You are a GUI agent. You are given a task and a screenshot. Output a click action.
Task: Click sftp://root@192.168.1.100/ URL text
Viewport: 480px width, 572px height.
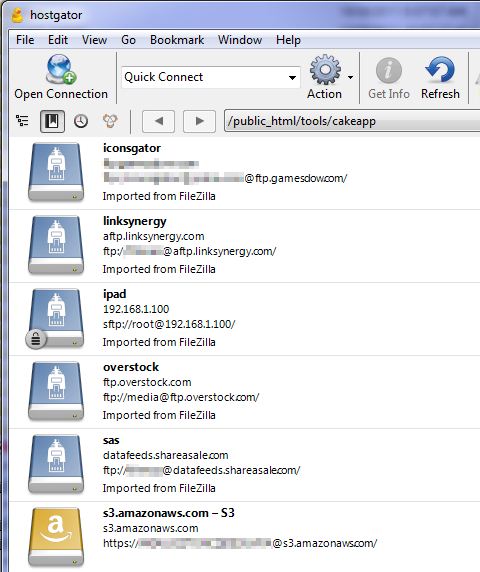tap(169, 324)
